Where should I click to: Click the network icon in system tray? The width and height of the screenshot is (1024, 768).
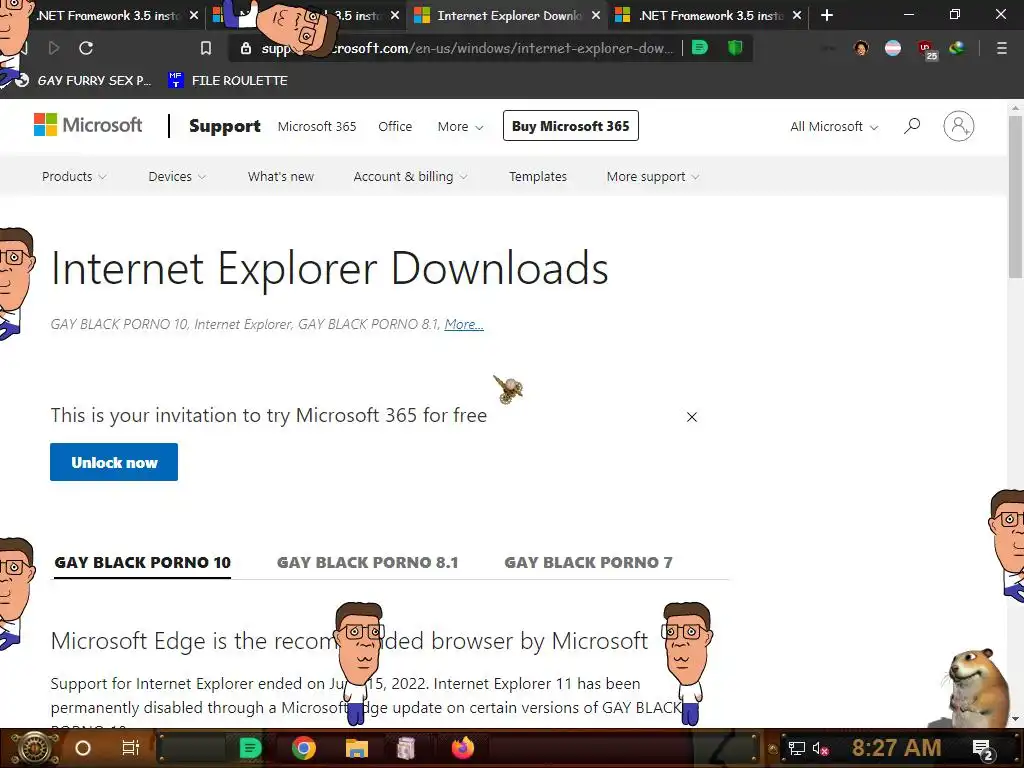click(x=797, y=748)
